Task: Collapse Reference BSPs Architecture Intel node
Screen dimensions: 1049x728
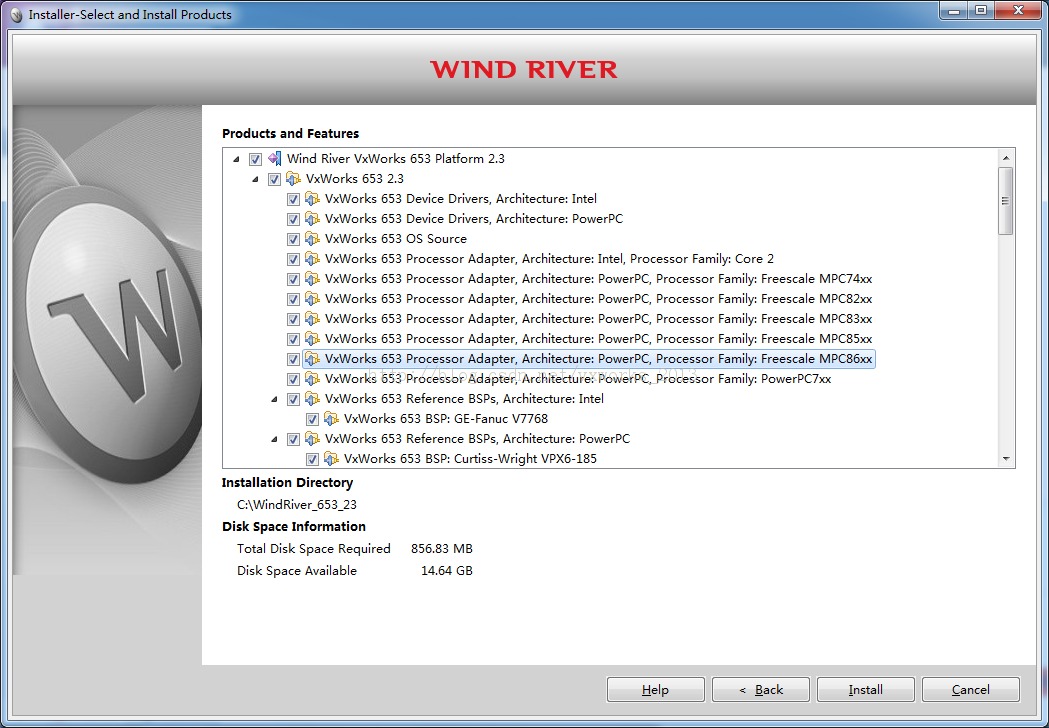Action: coord(274,399)
